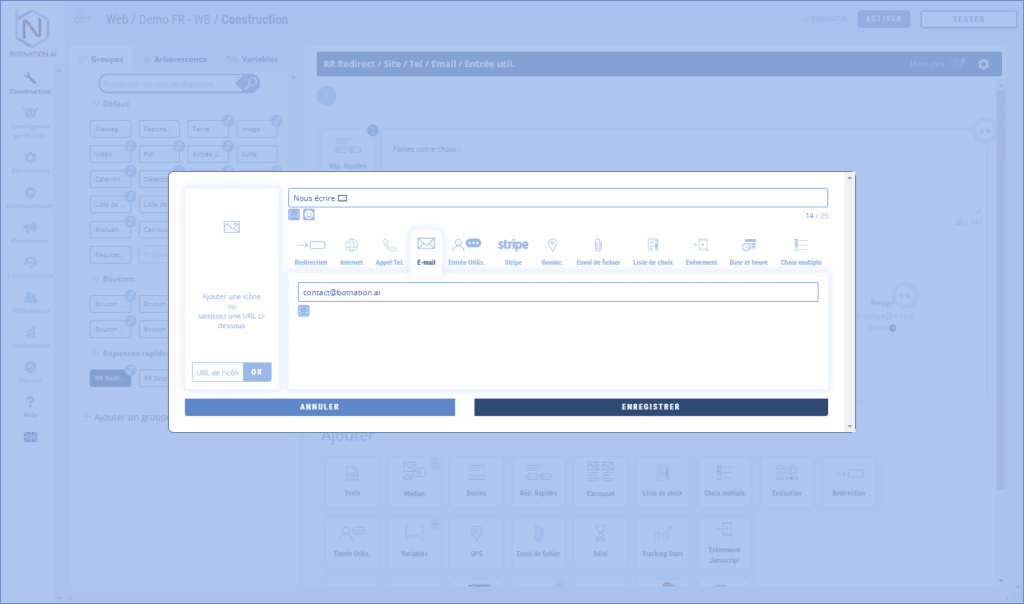Choose the Internet link option

click(x=351, y=250)
